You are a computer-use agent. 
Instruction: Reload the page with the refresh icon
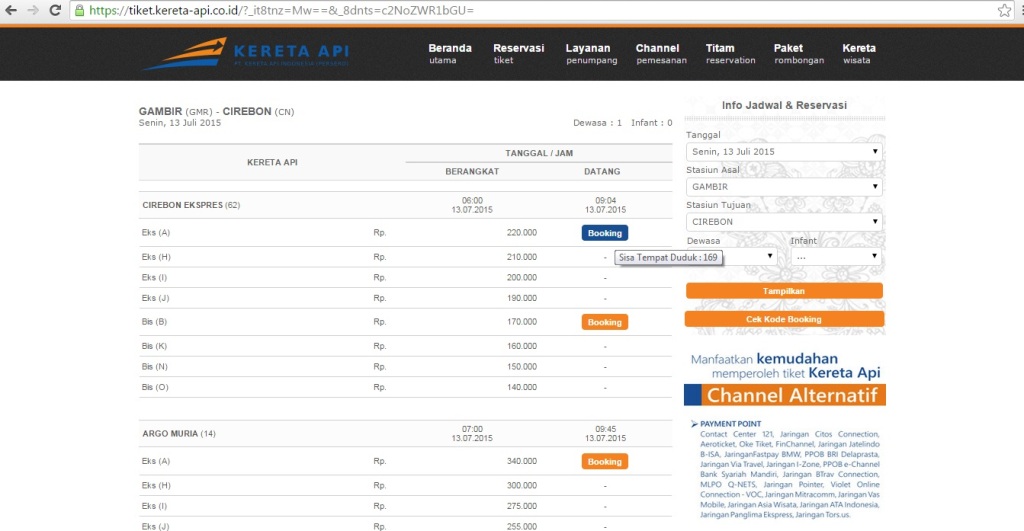(x=56, y=10)
